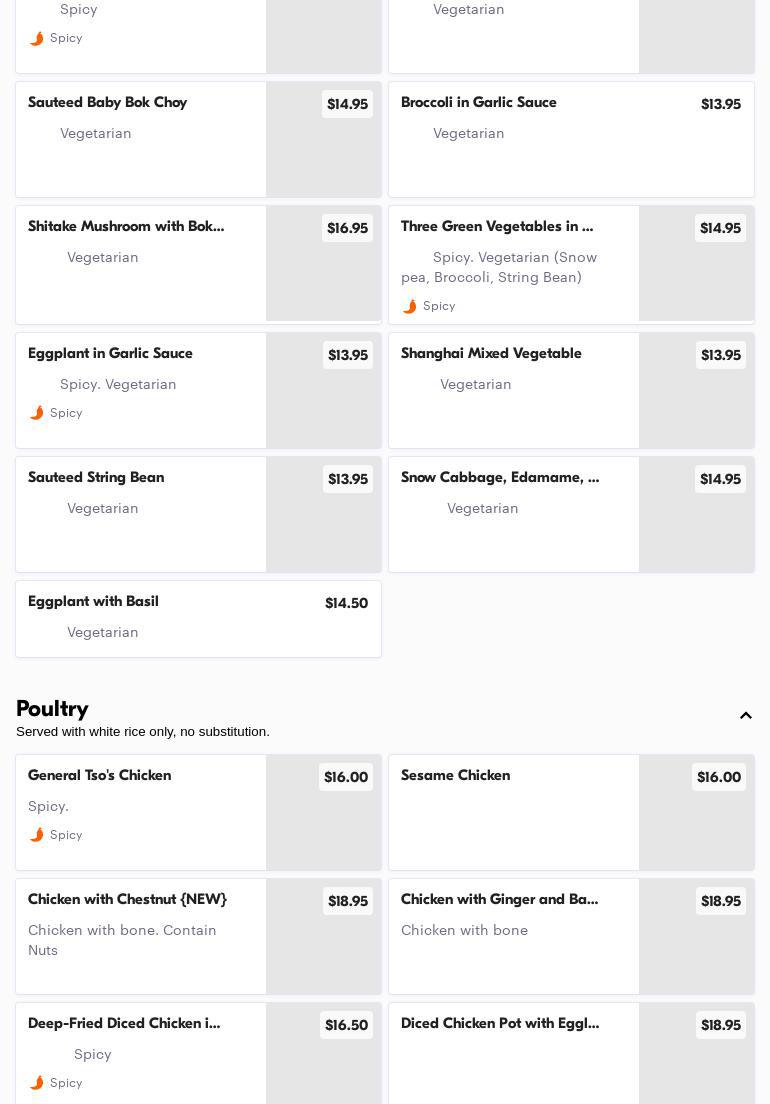Click the spicy chili icon under General Tso's Chicken
The image size is (770, 1104).
tap(37, 835)
